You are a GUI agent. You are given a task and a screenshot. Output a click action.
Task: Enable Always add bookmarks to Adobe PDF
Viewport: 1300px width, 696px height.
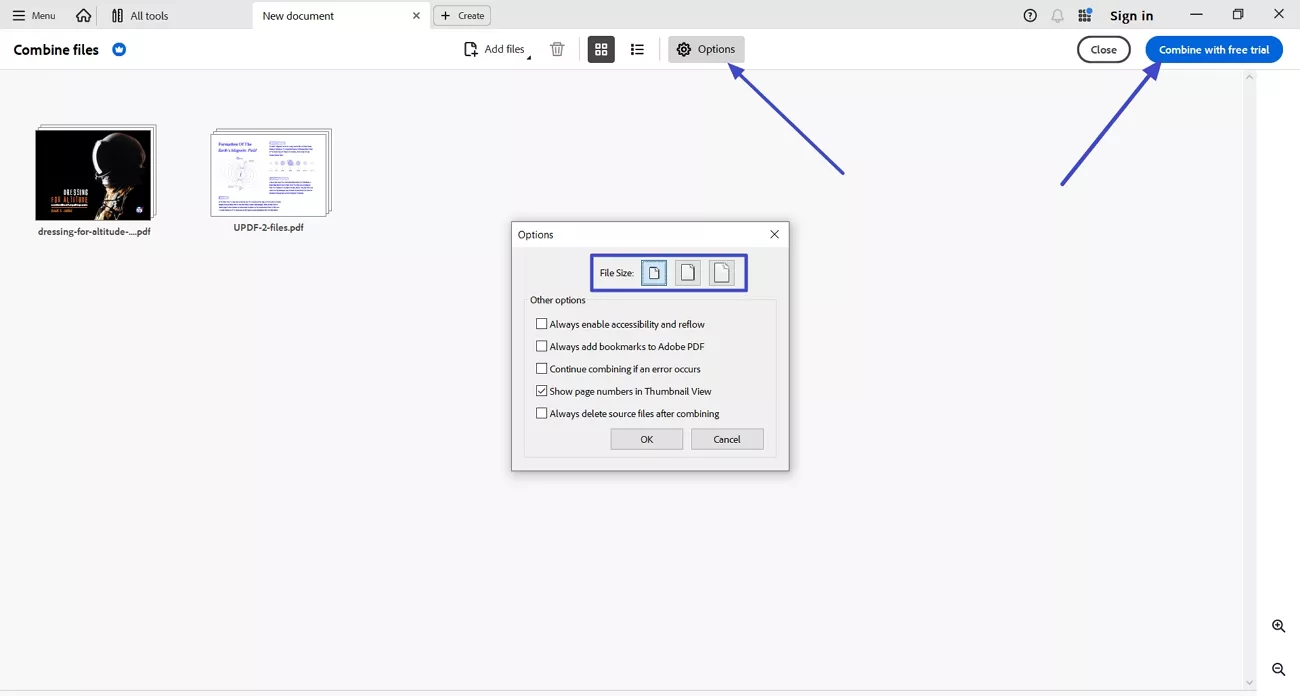(541, 346)
